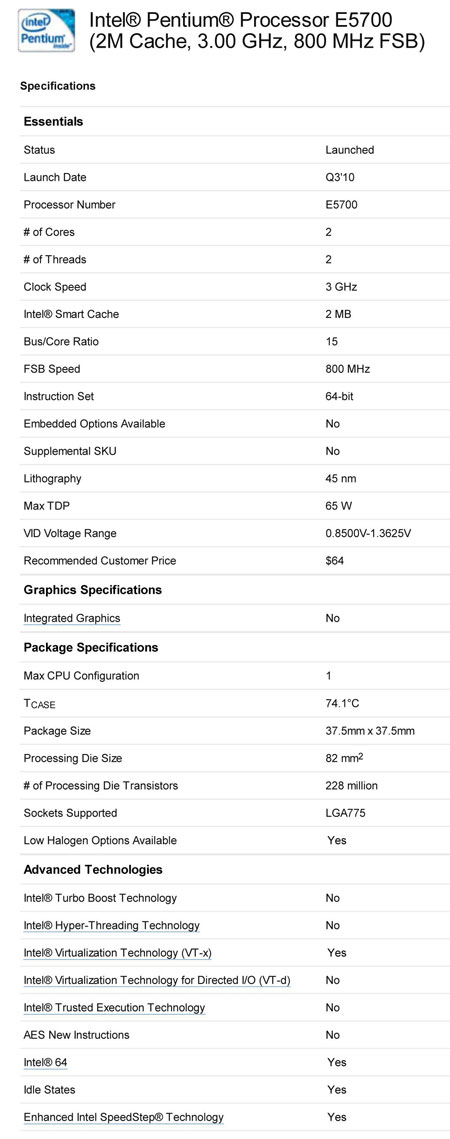Click the Package Specifications section header
450x1139 pixels.
tap(91, 647)
